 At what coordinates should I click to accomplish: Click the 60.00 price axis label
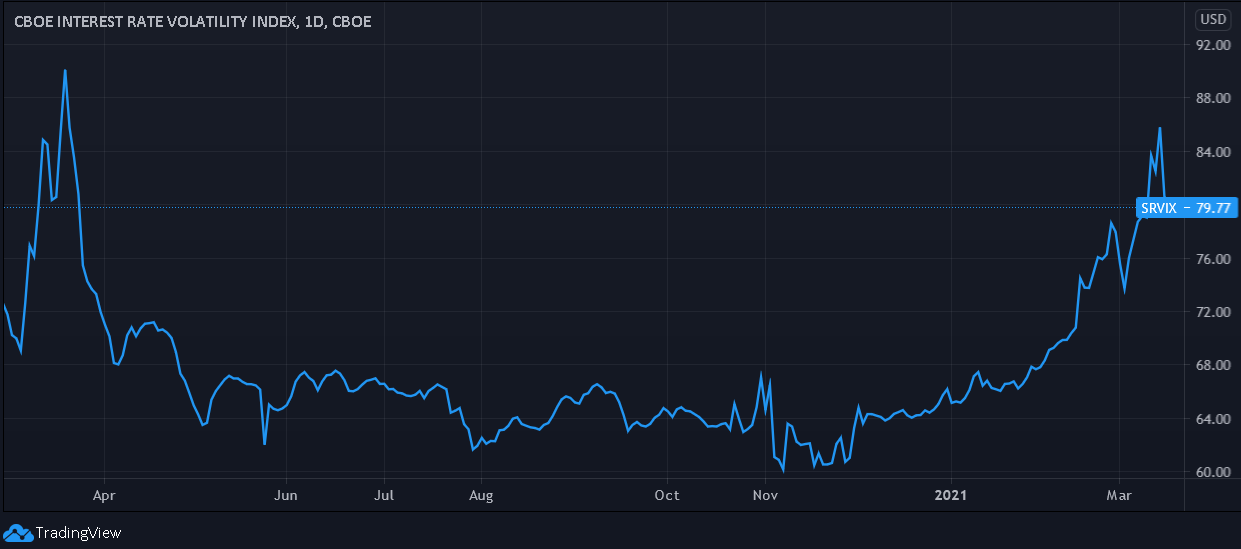(x=1212, y=472)
